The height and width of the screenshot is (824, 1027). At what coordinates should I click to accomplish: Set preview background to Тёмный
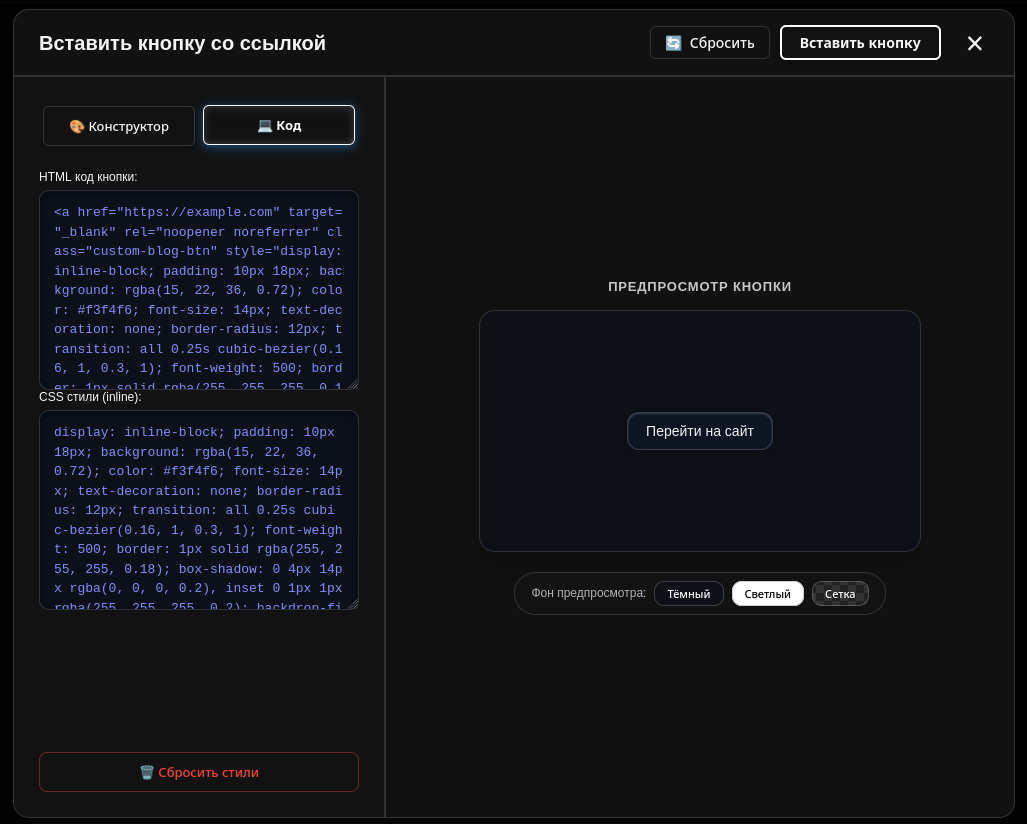[x=688, y=593]
